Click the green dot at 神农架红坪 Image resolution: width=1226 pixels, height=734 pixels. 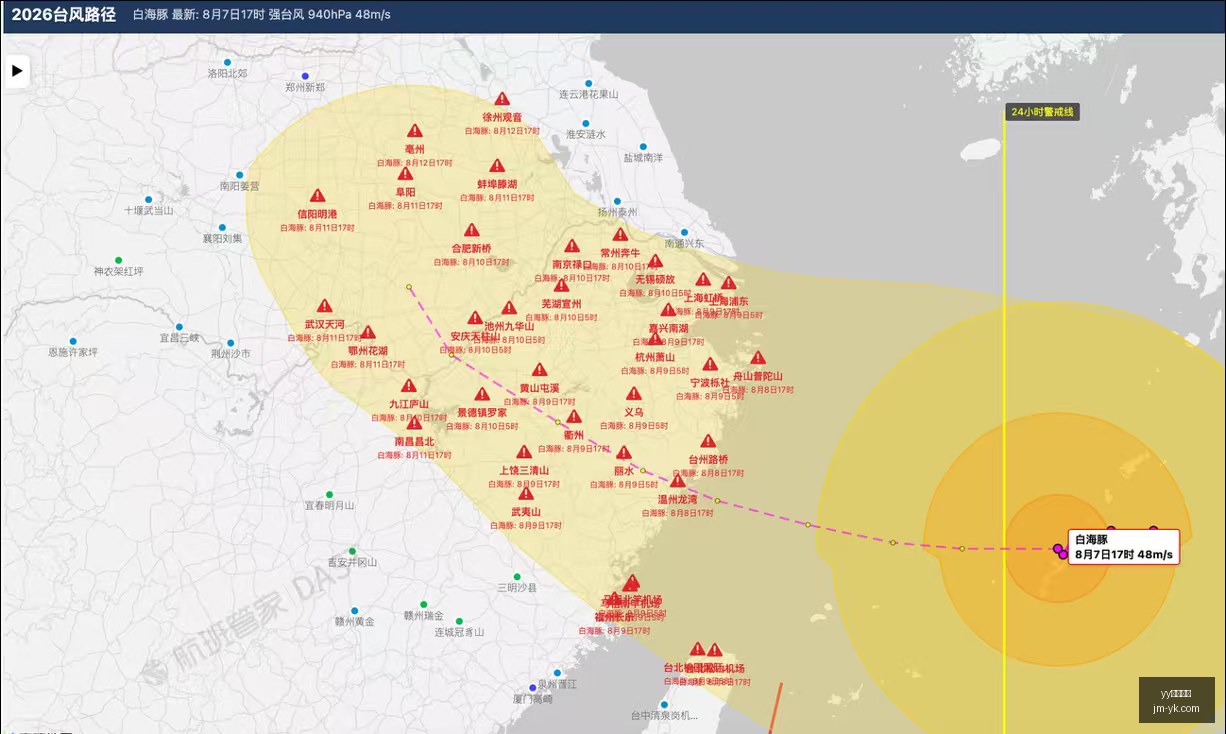(x=118, y=260)
